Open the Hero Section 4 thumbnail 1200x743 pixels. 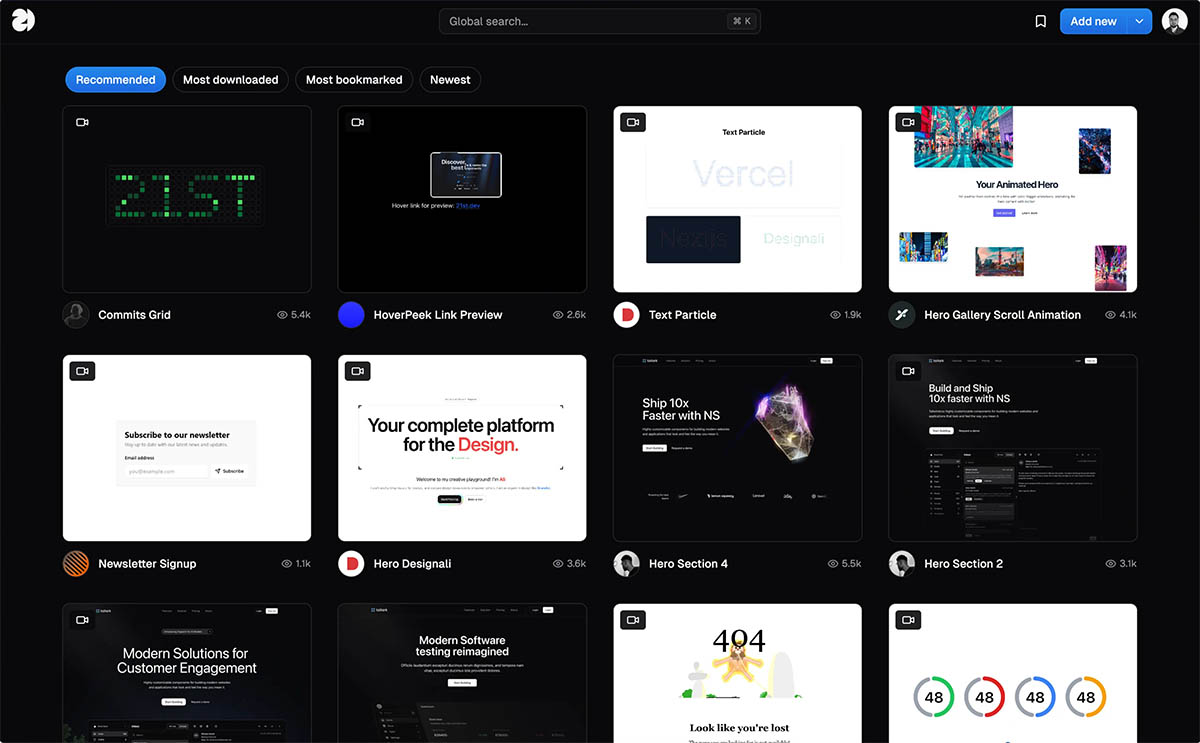(x=737, y=448)
